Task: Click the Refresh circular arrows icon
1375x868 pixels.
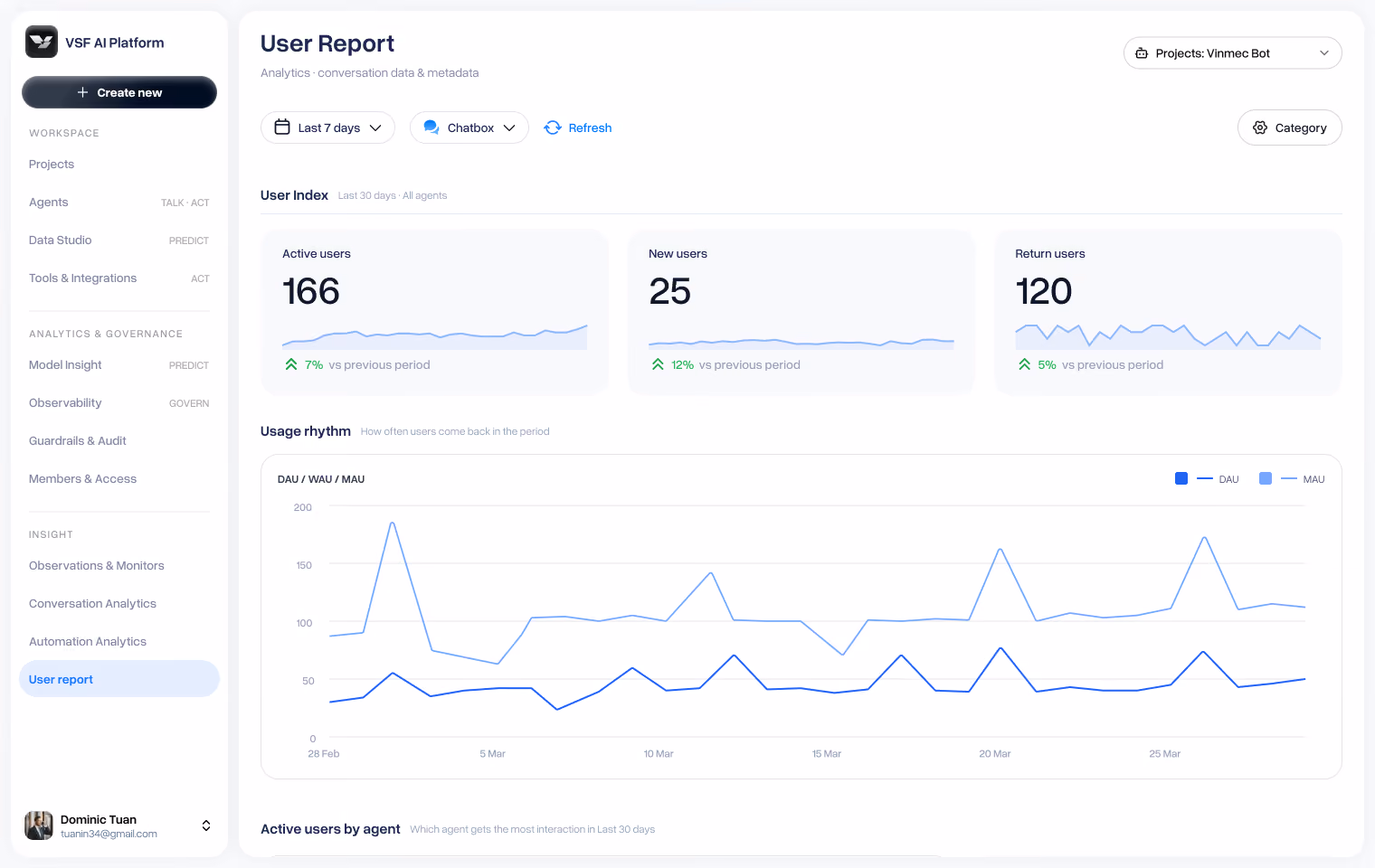Action: tap(553, 127)
